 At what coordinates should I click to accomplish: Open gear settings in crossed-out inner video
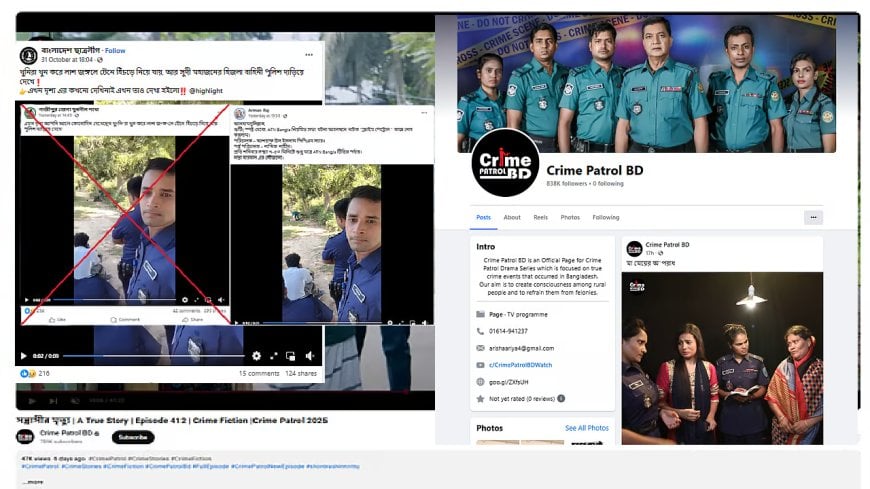185,300
